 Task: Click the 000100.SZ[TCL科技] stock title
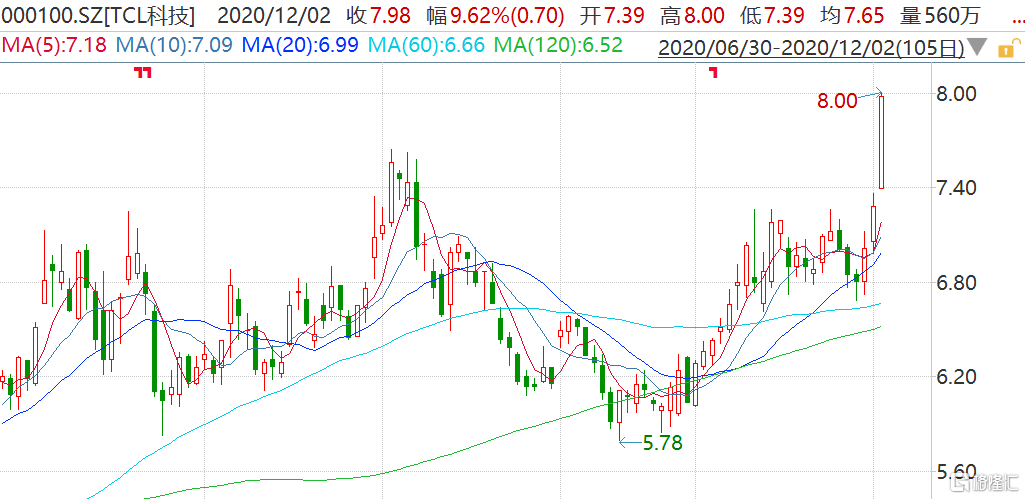[97, 16]
